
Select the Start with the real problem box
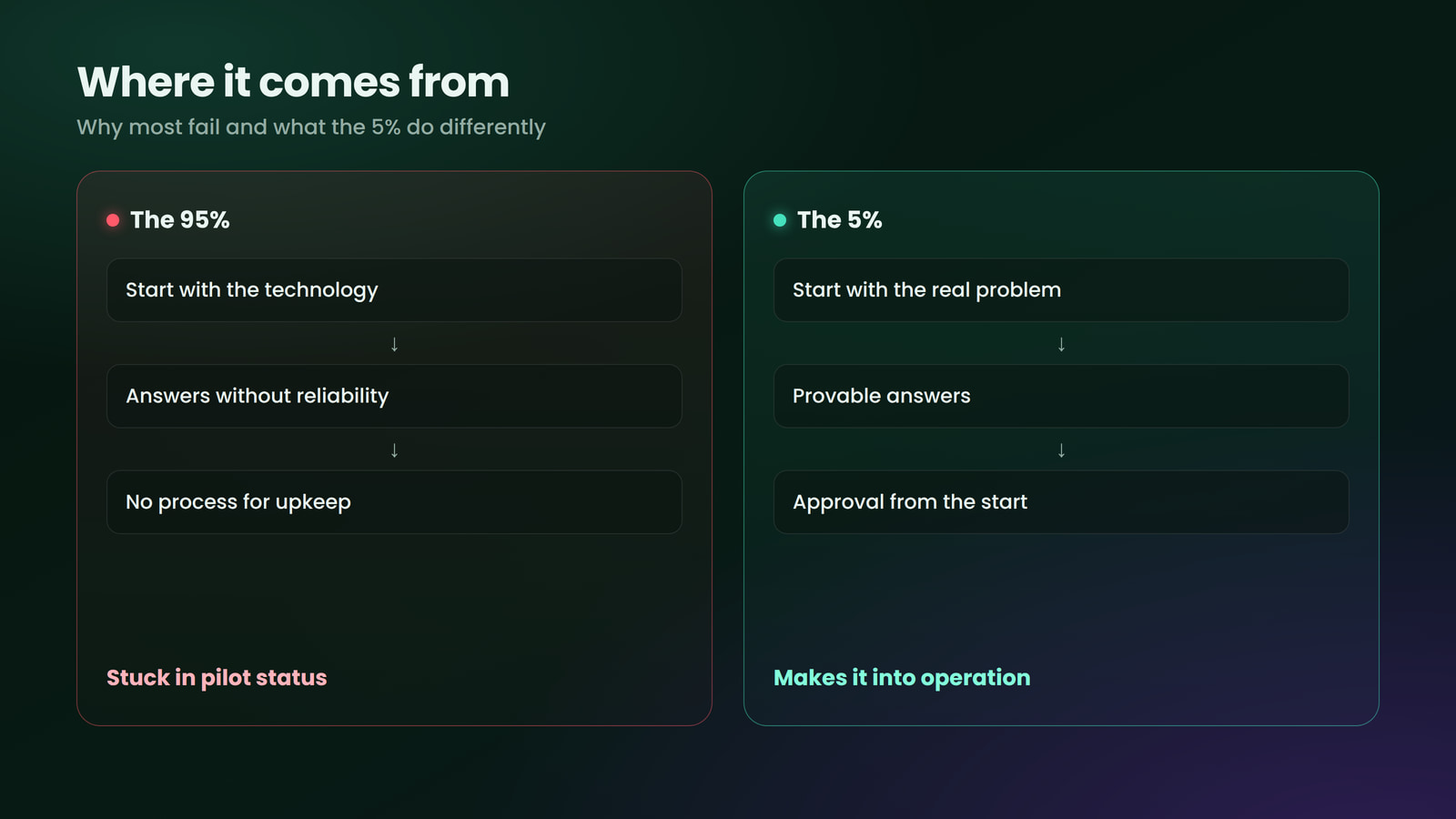tap(1061, 290)
